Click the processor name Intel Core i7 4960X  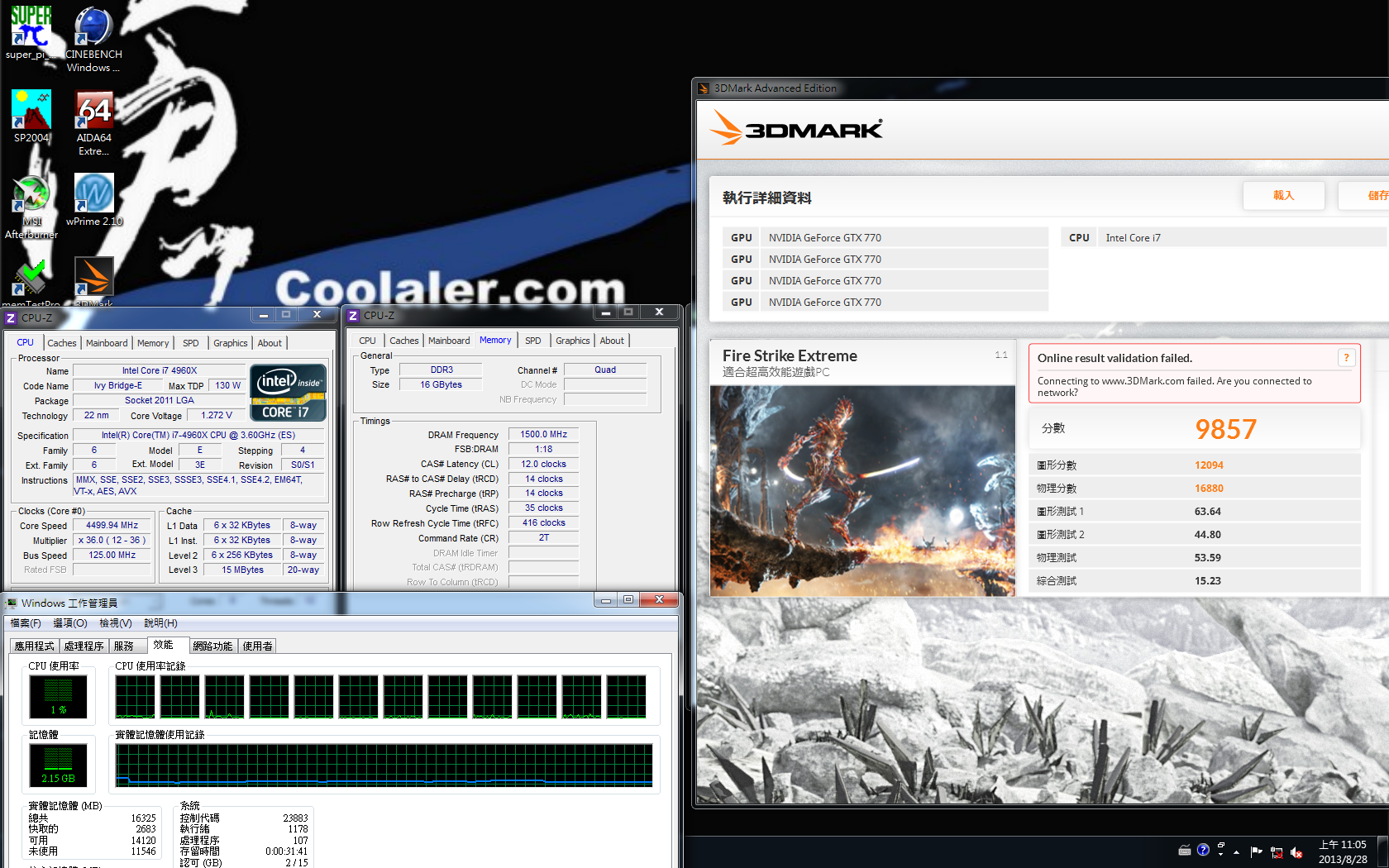point(160,370)
